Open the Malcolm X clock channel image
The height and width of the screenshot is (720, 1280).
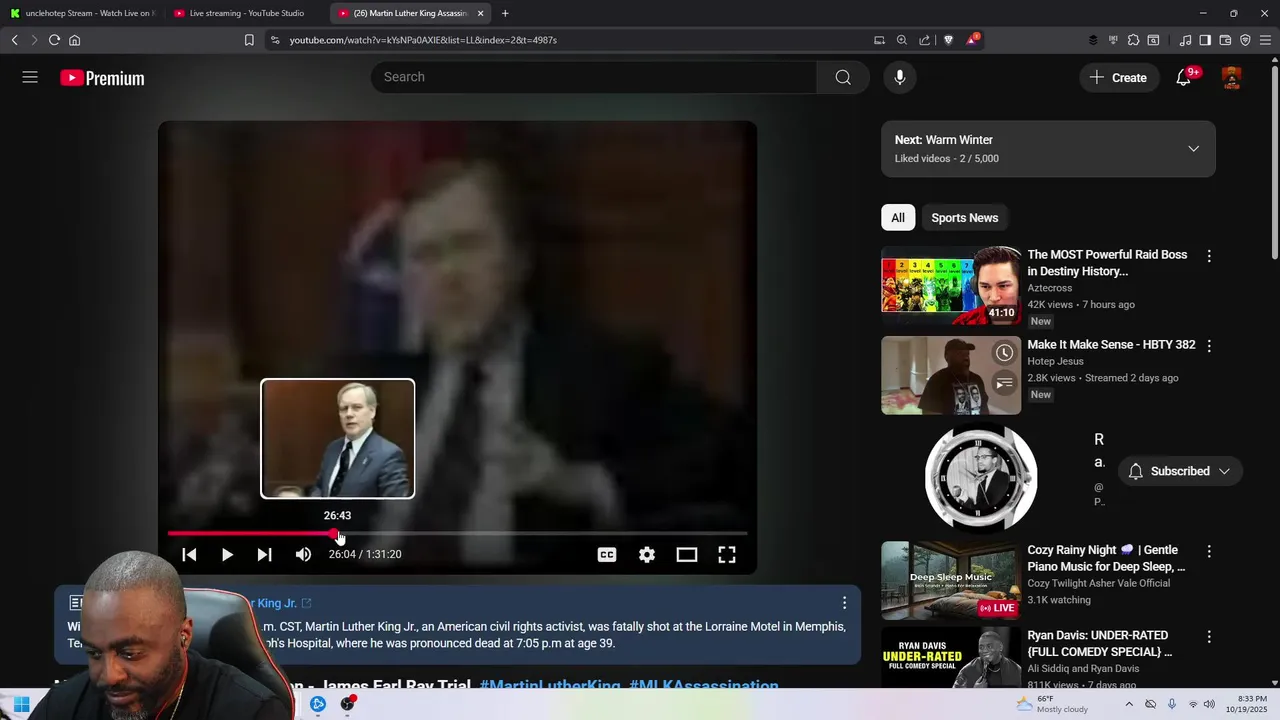tap(981, 478)
